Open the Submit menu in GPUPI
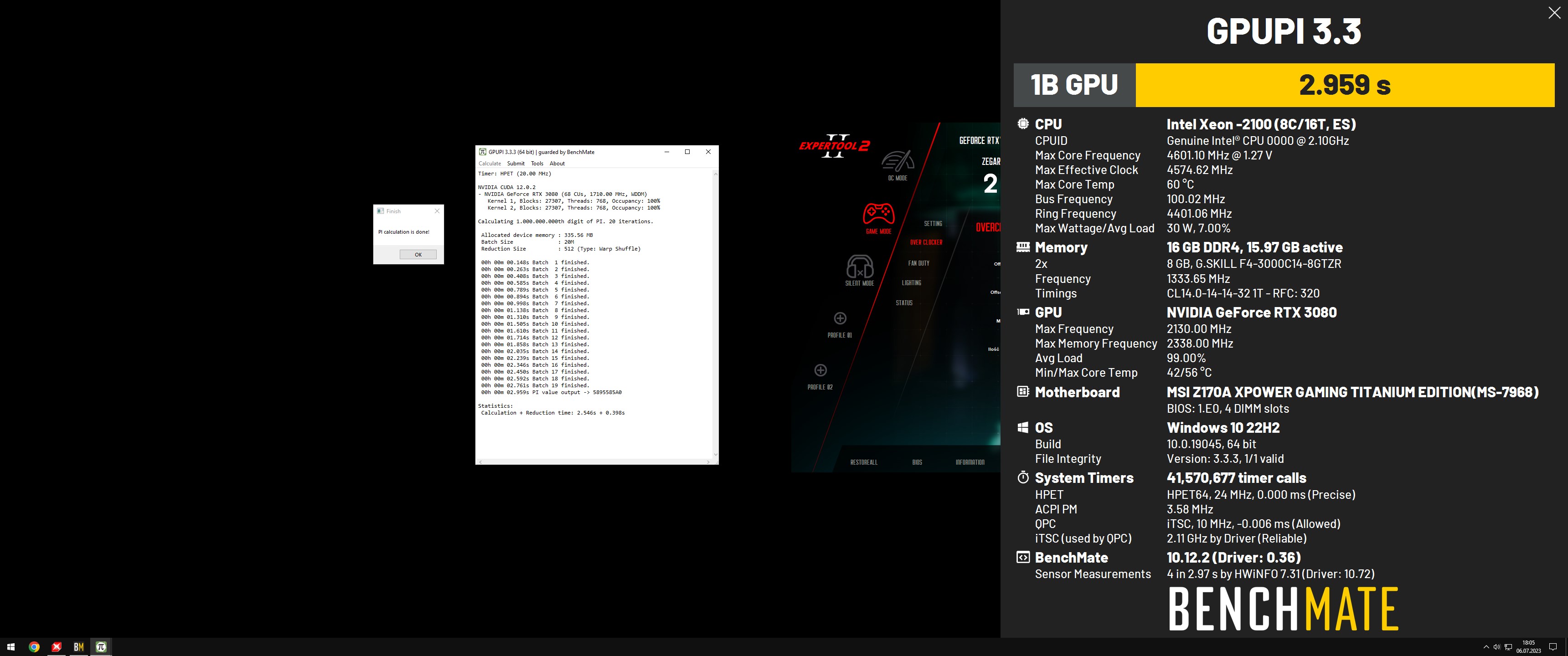 516,164
